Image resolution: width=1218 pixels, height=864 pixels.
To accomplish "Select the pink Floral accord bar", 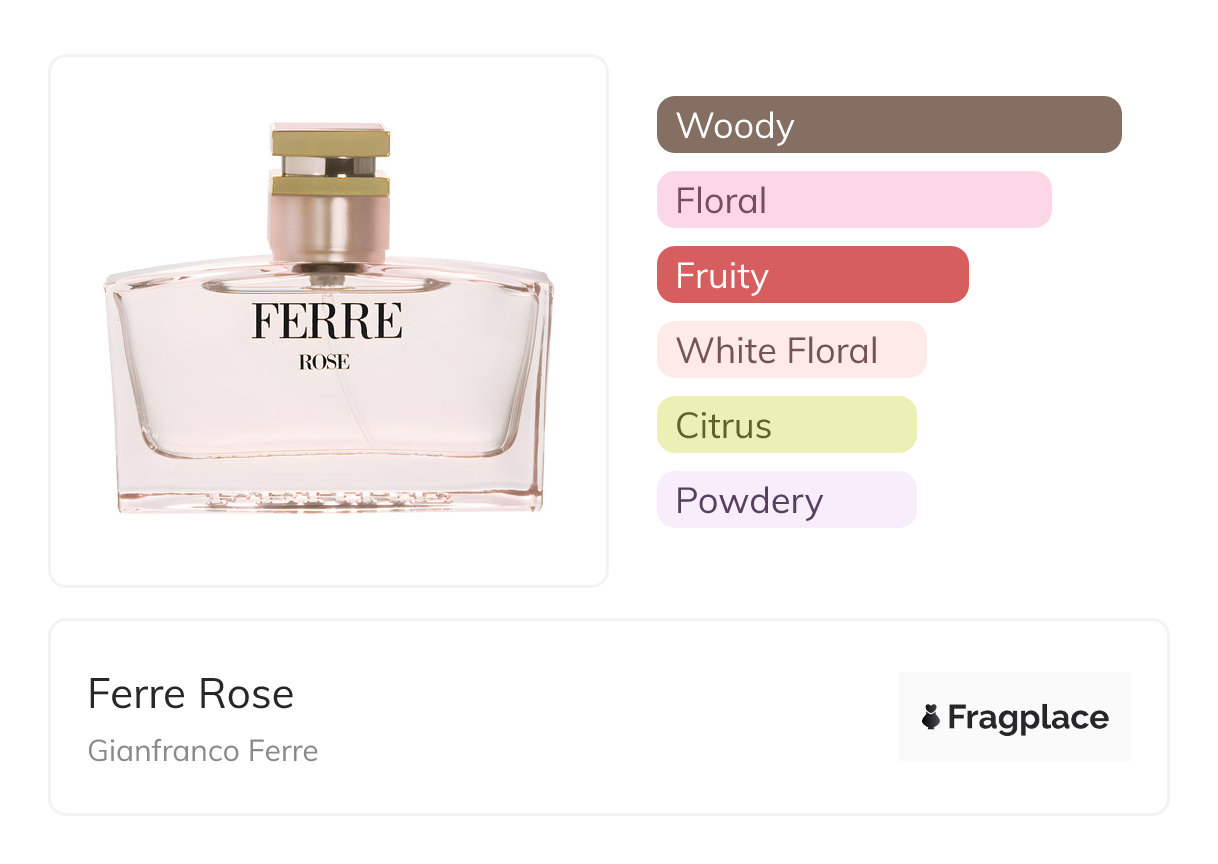I will click(853, 200).
